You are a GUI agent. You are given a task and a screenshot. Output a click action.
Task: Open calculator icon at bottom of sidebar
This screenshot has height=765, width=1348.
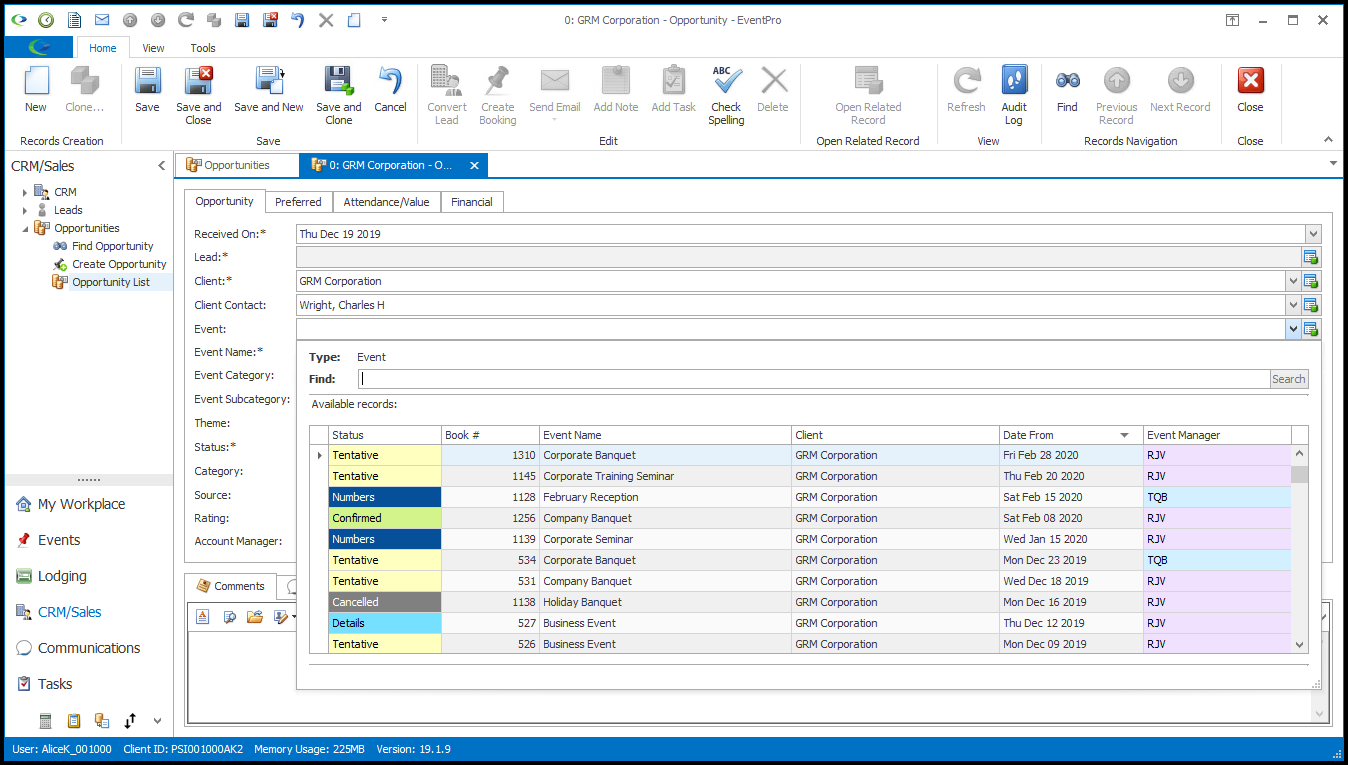pyautogui.click(x=45, y=720)
